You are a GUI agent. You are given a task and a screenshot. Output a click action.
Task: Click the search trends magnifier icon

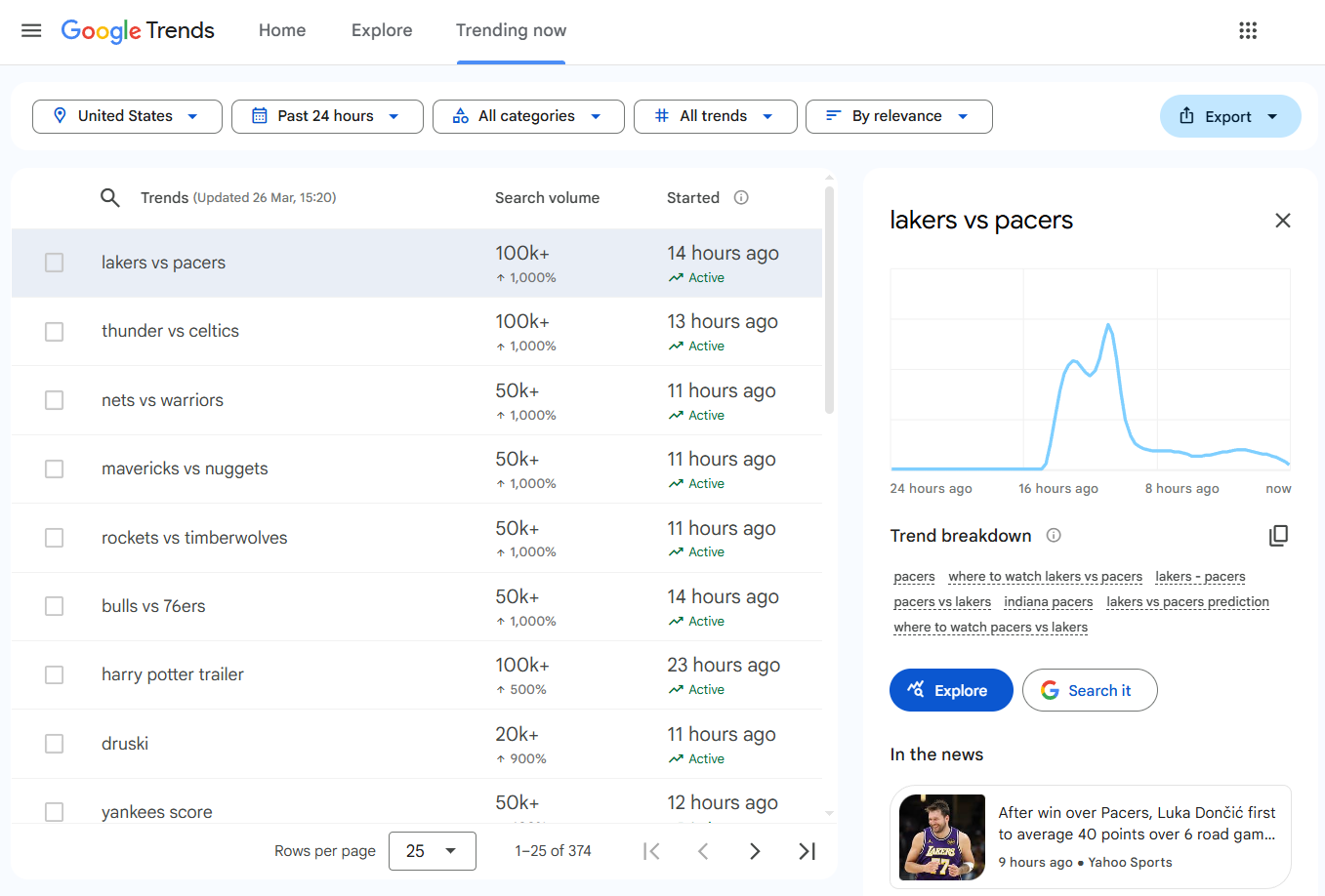[x=110, y=198]
